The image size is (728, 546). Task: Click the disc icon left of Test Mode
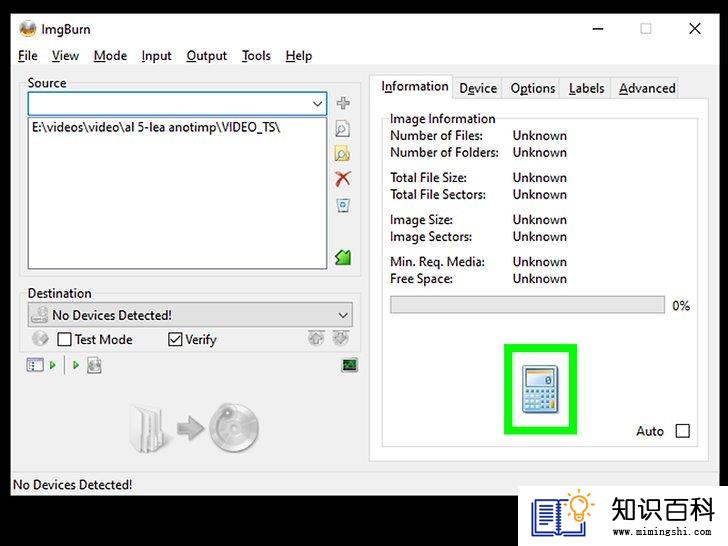coord(40,338)
